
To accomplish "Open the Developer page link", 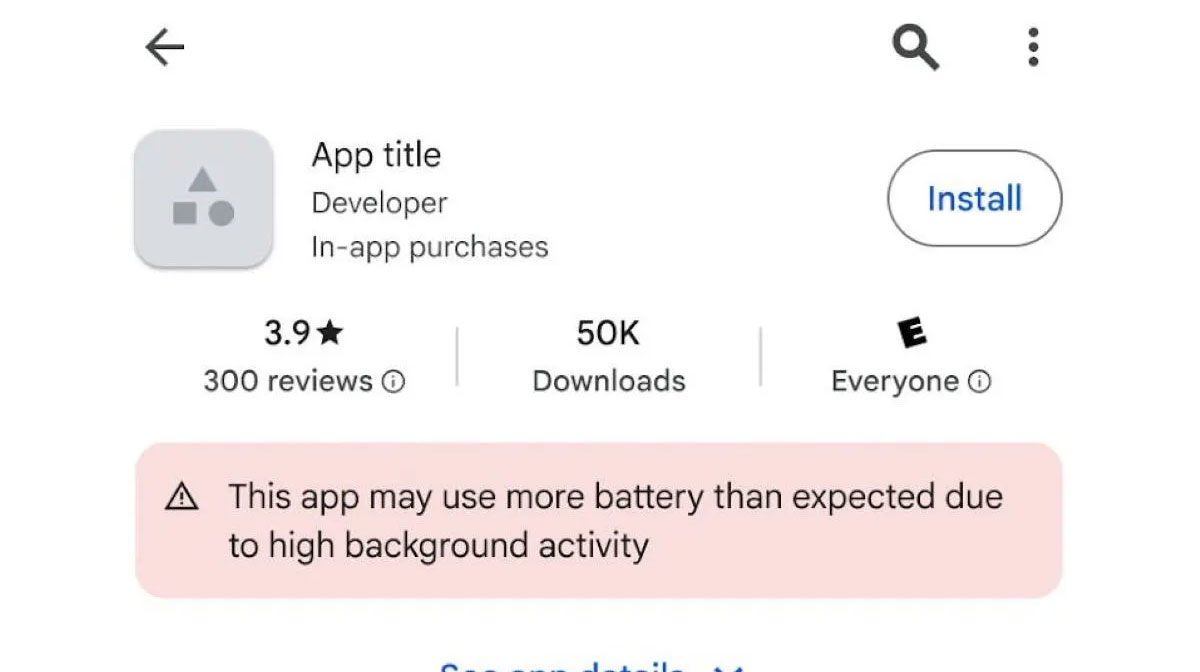I will tap(379, 203).
